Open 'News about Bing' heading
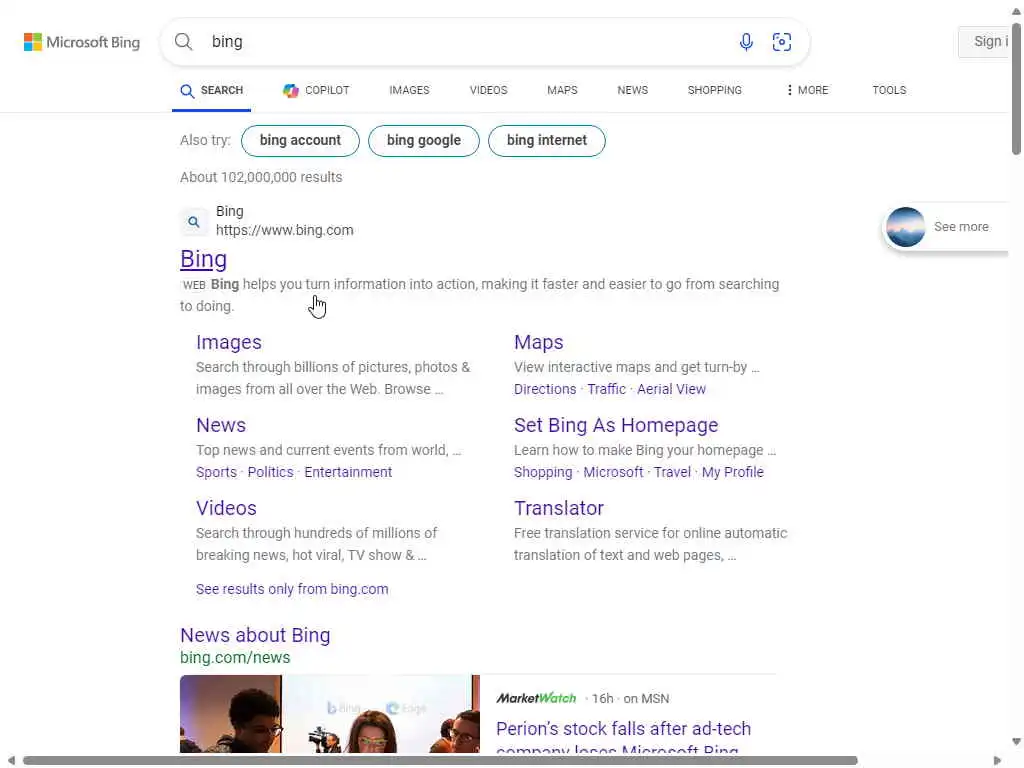The height and width of the screenshot is (768, 1024). pos(255,635)
